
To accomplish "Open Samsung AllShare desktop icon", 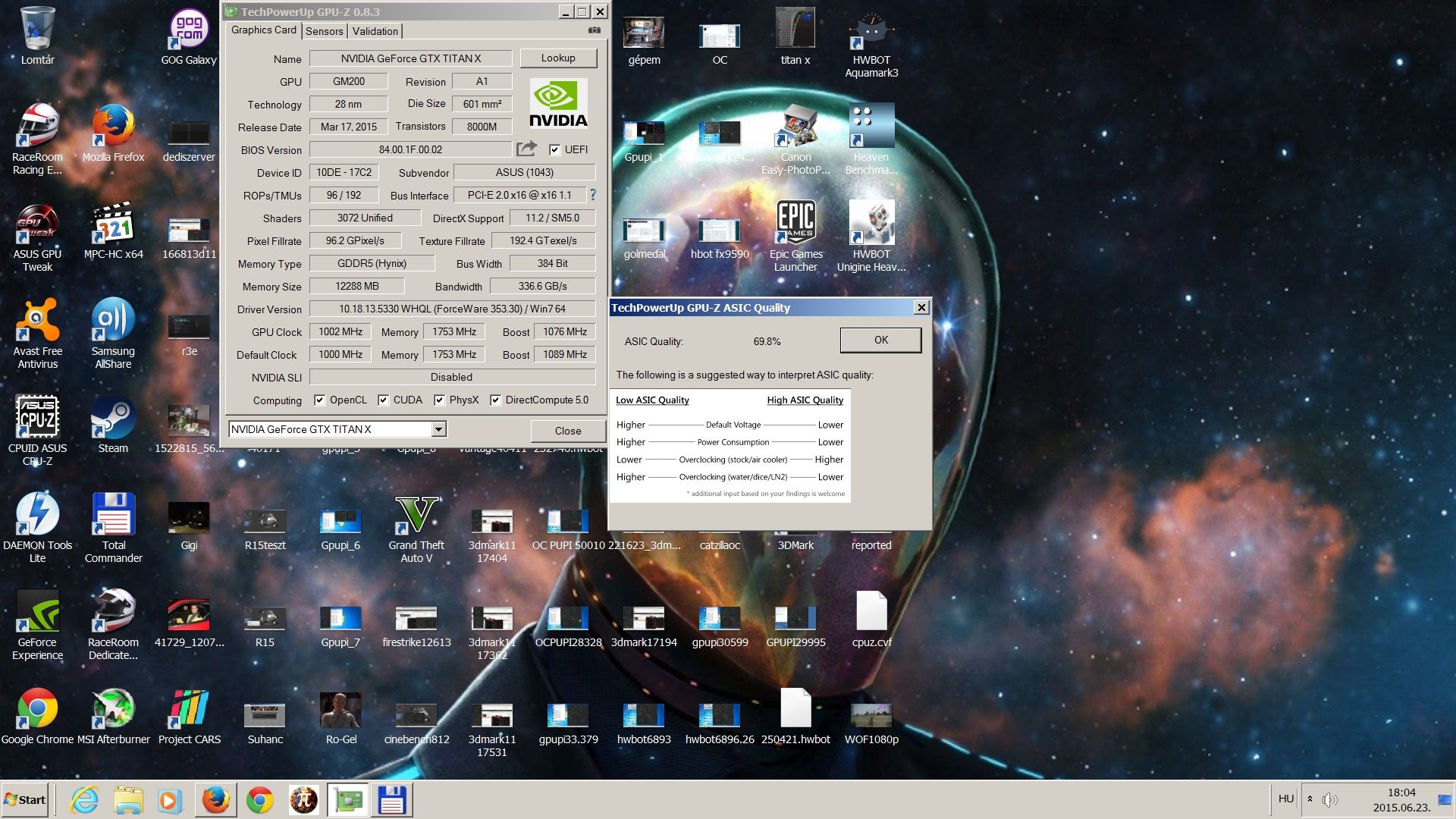I will tap(113, 333).
